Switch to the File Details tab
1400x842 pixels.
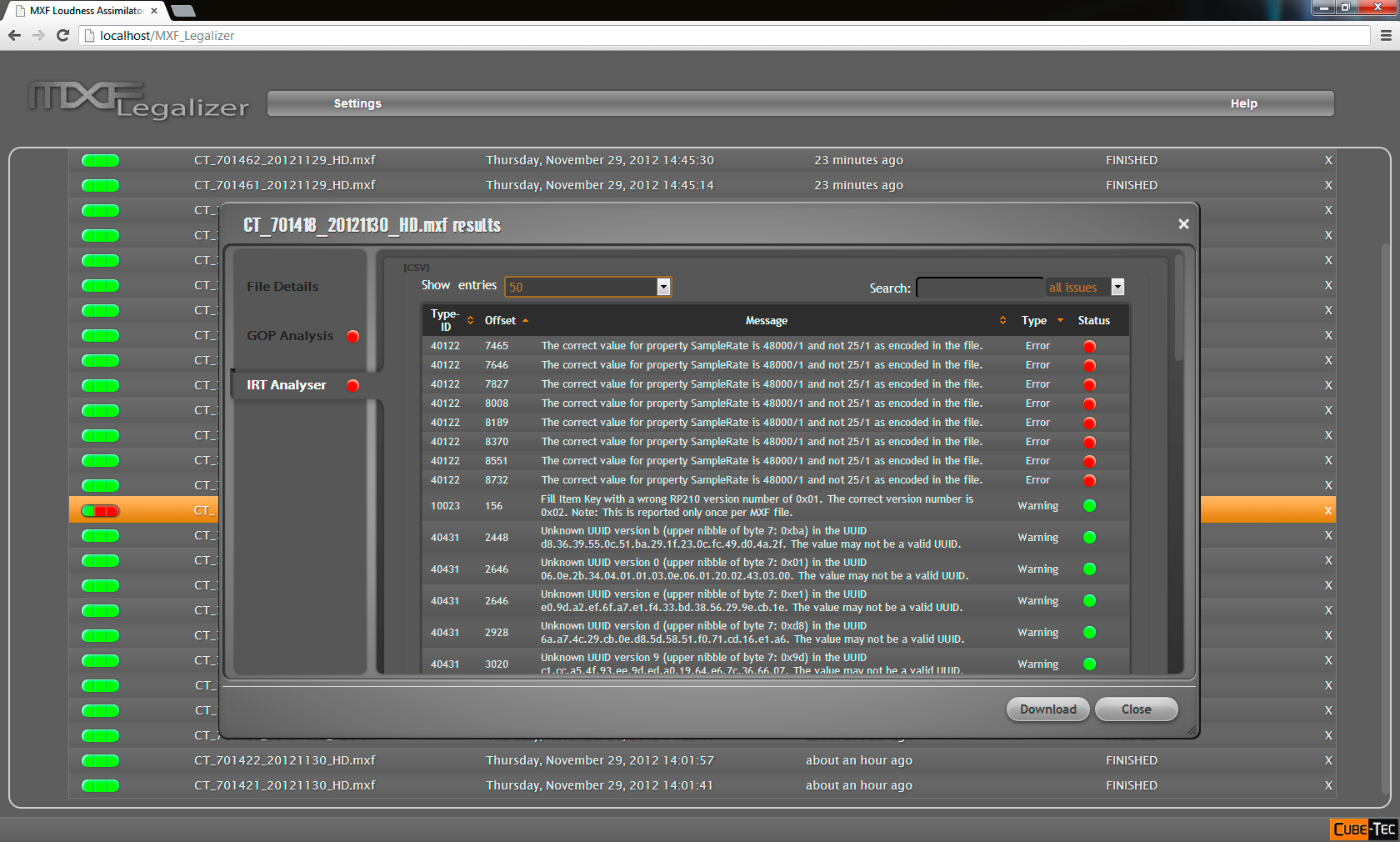(x=282, y=287)
